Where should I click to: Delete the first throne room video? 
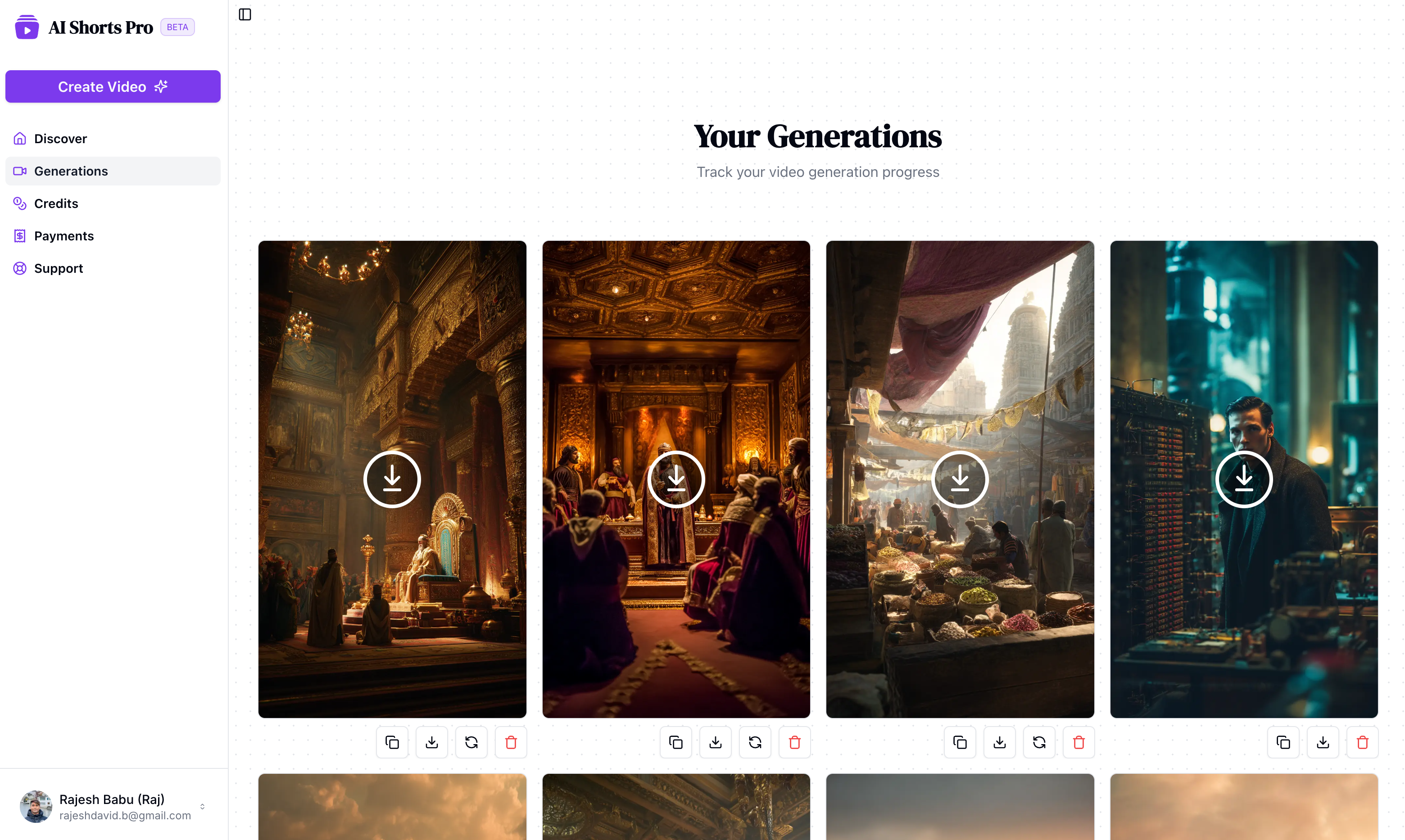click(x=511, y=742)
